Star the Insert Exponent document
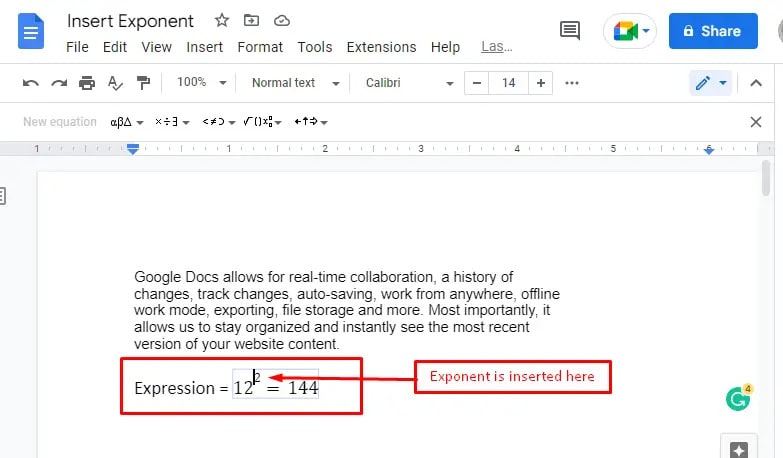This screenshot has width=783, height=458. (222, 20)
